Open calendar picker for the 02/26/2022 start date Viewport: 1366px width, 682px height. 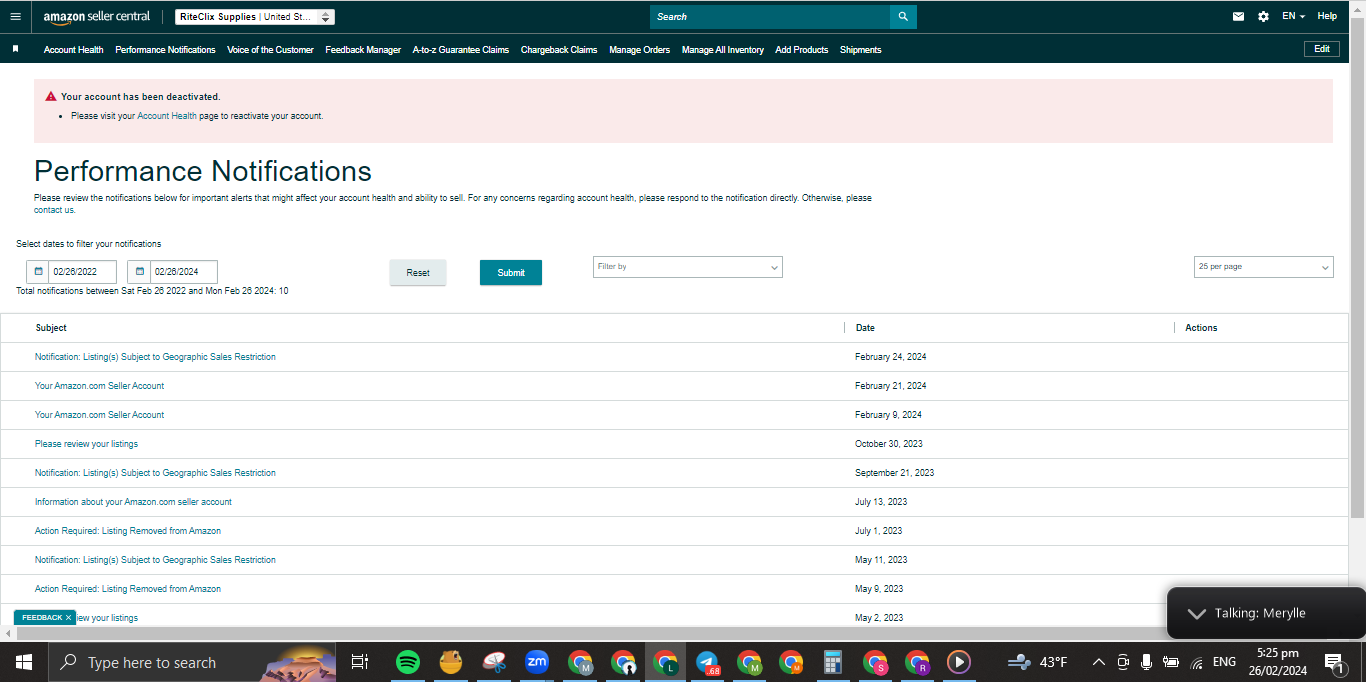tap(38, 272)
